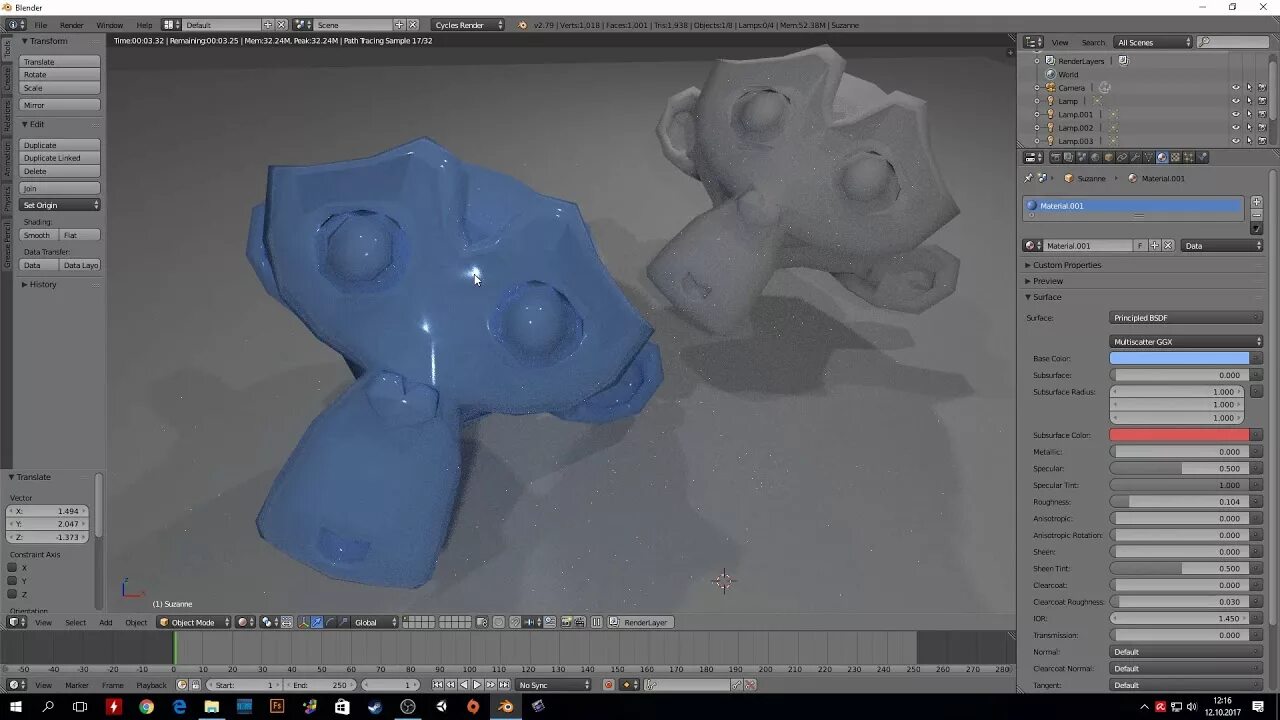Image resolution: width=1280 pixels, height=720 pixels.
Task: Open Google Chrome from the taskbar
Action: (x=147, y=707)
